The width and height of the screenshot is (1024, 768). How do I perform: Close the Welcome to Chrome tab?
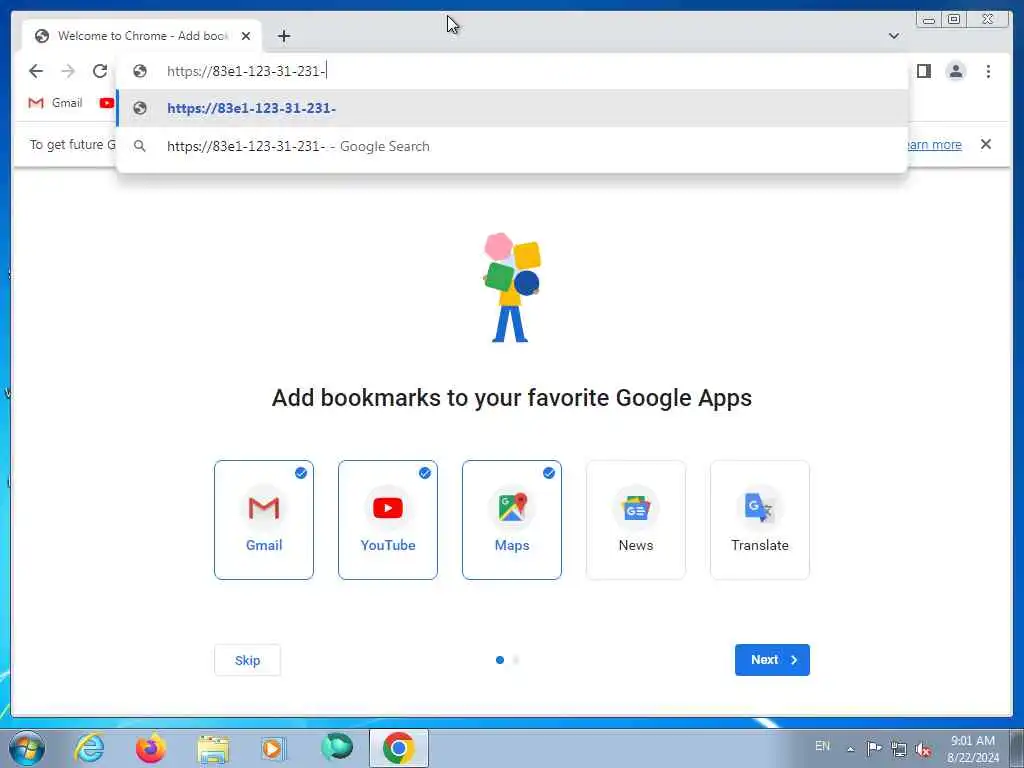246,36
